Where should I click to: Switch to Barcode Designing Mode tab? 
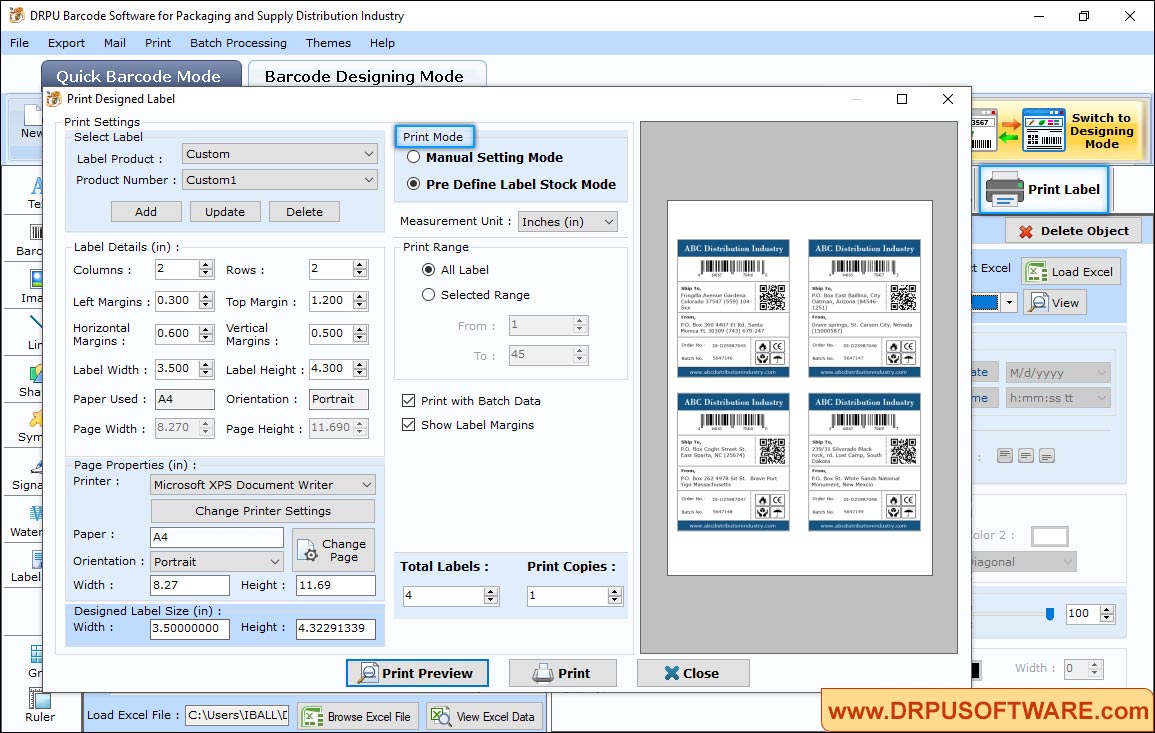click(x=366, y=76)
